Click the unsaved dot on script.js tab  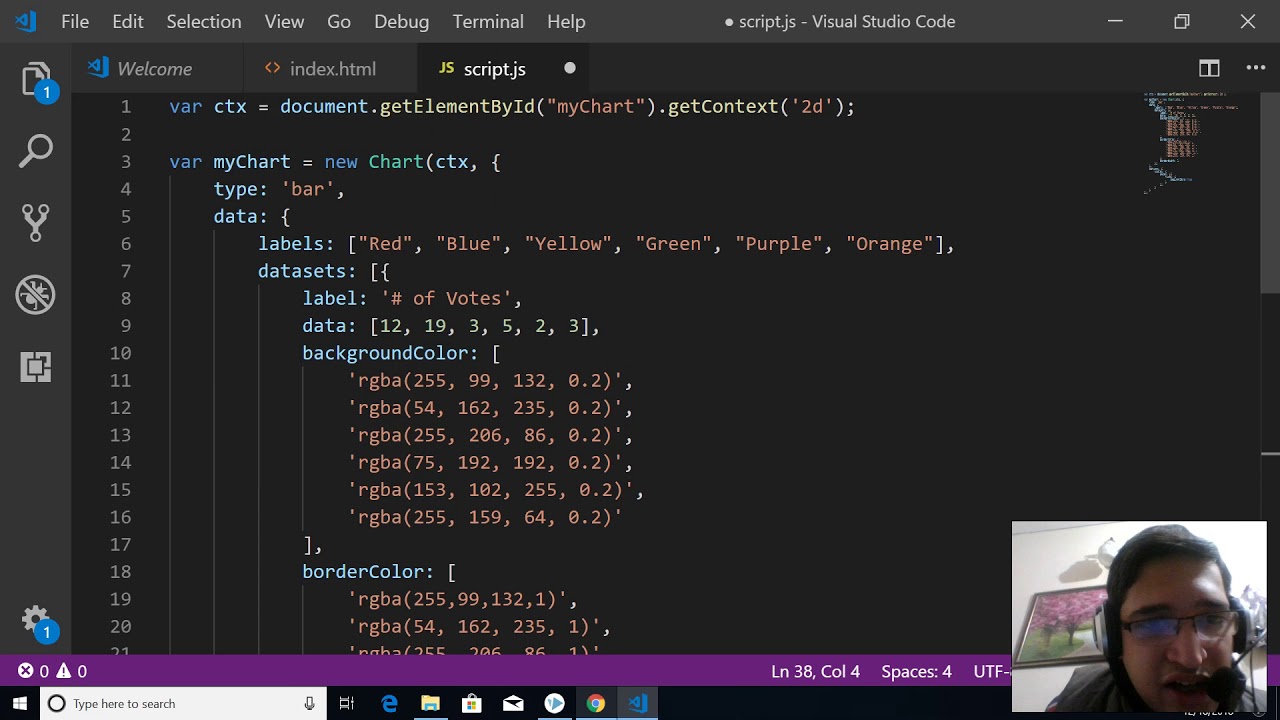coord(570,68)
